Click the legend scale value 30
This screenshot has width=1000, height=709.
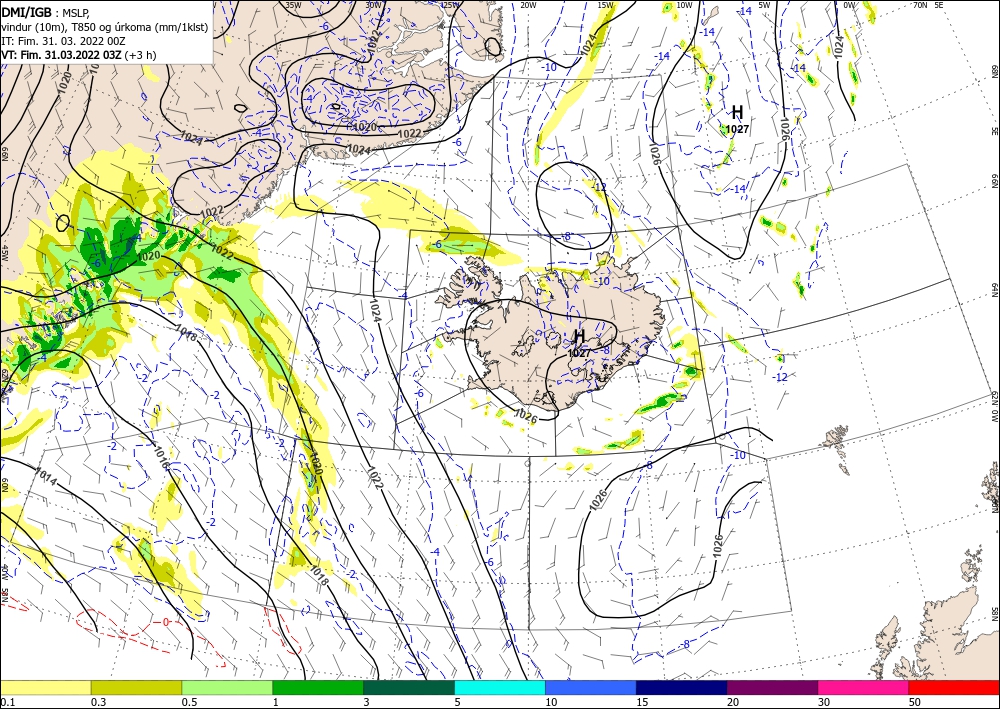coord(824,702)
